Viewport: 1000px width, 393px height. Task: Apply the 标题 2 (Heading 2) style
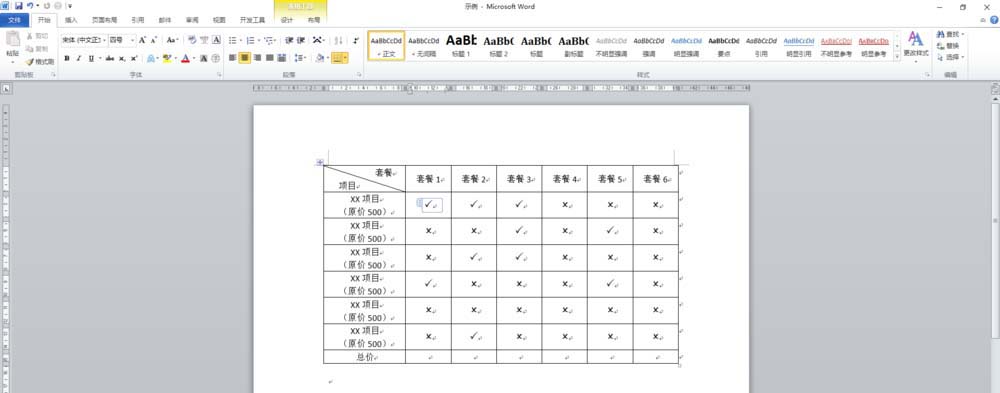499,46
